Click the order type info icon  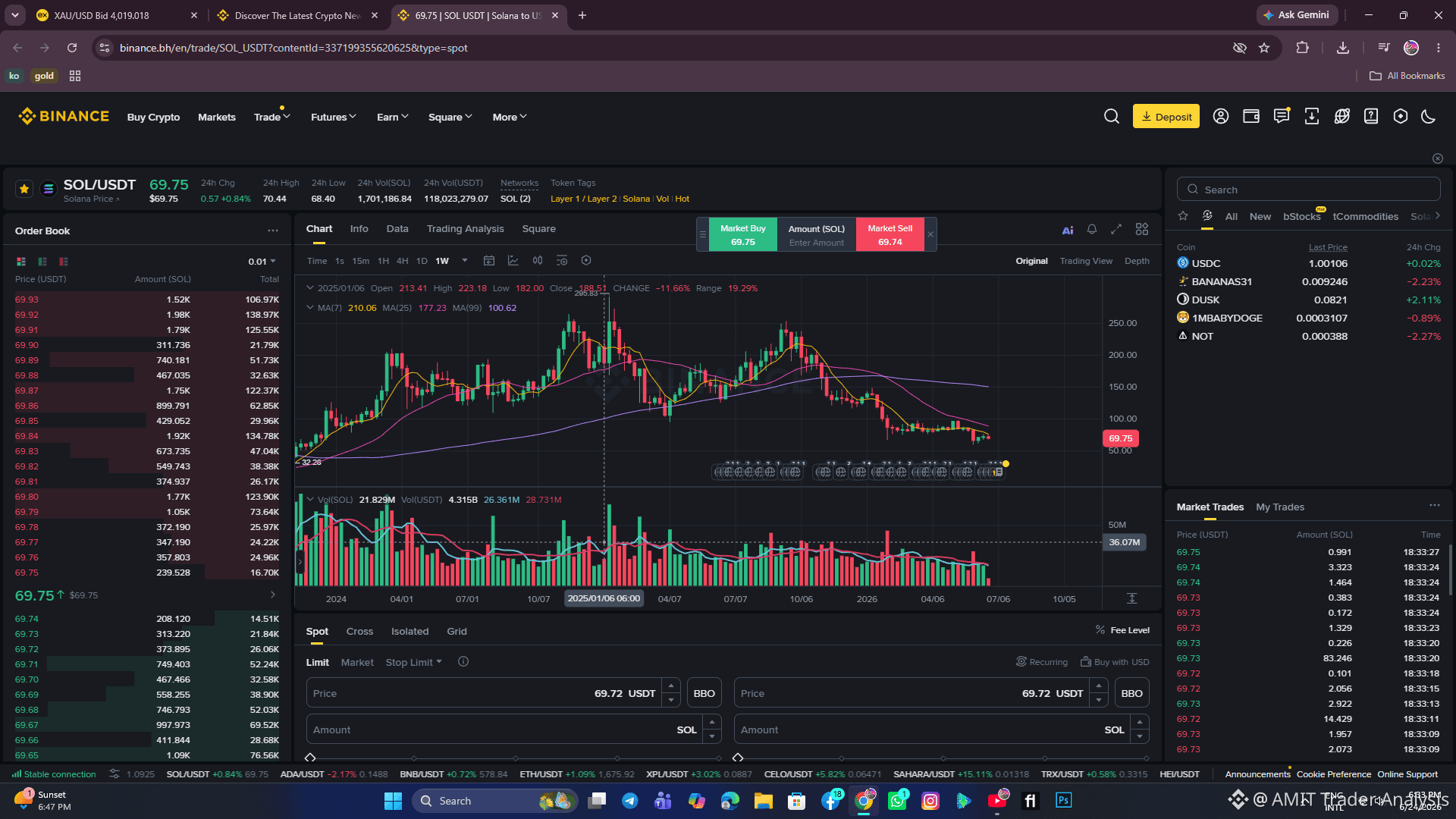point(463,662)
